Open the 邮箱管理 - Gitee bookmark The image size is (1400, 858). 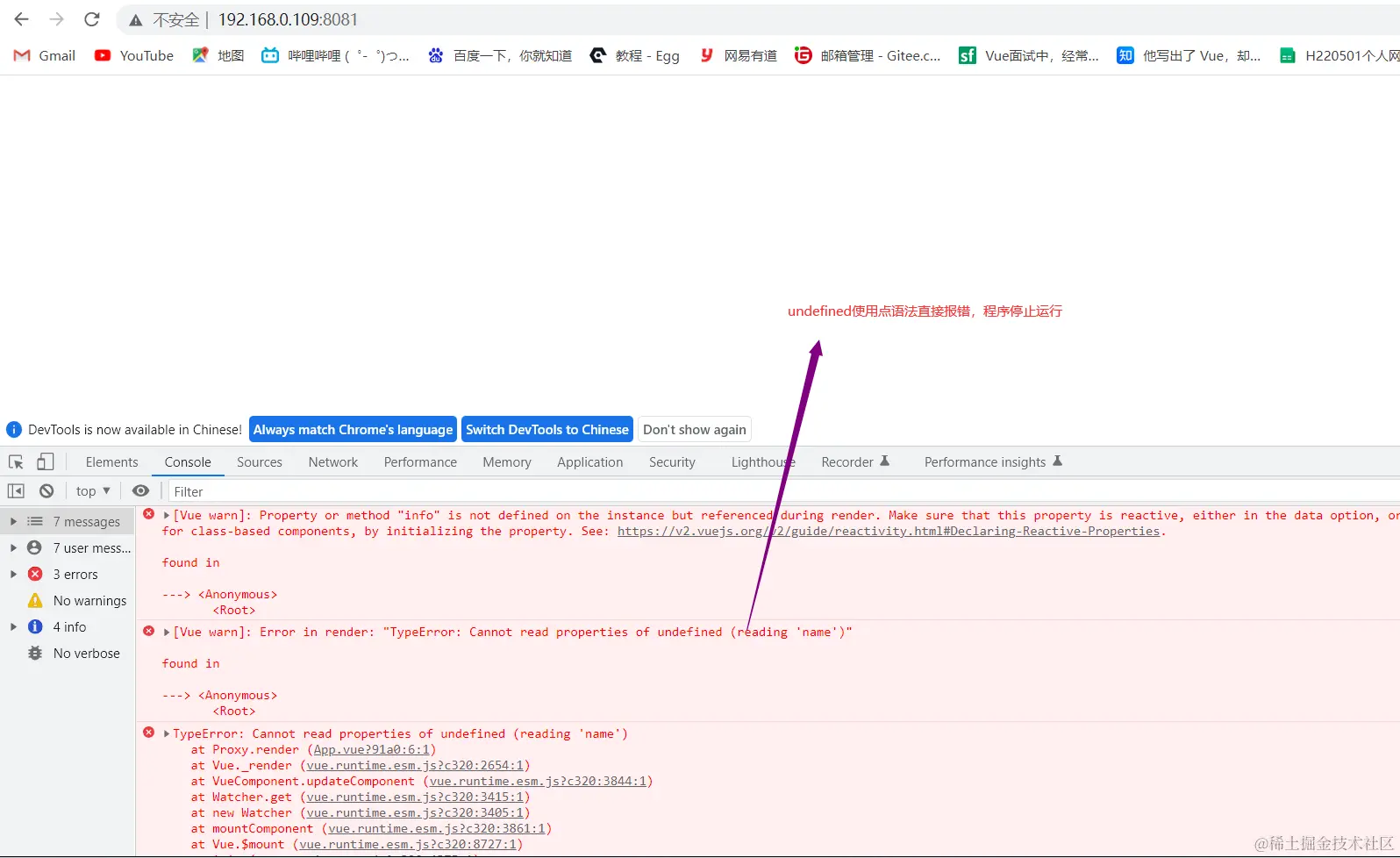(868, 55)
